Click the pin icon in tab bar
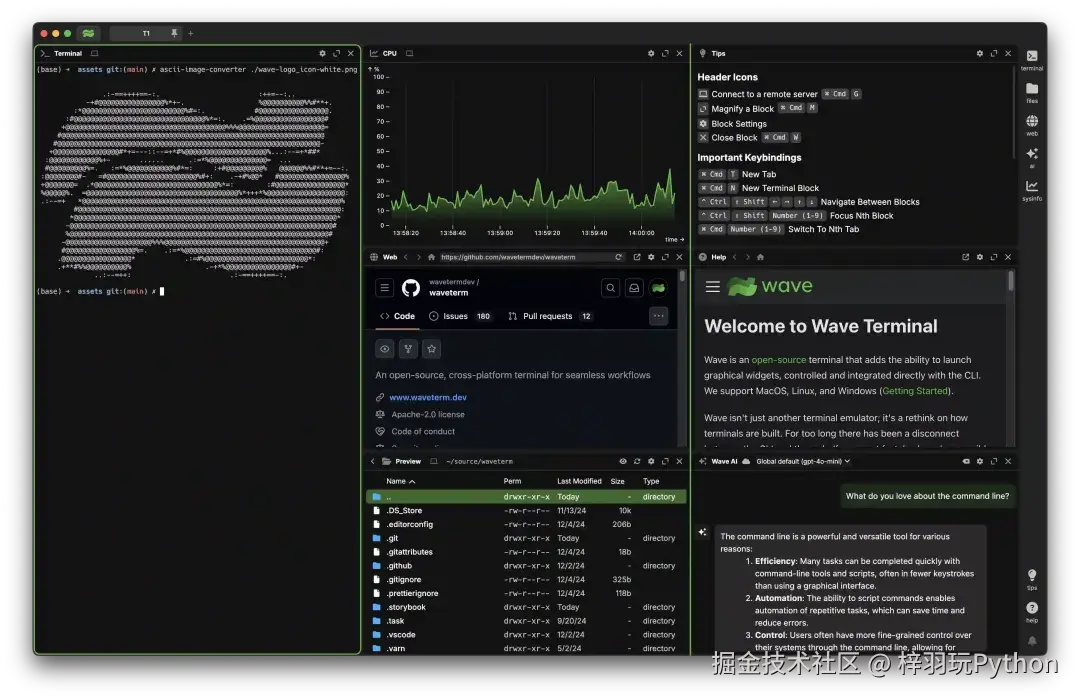This screenshot has width=1080, height=699. click(174, 33)
